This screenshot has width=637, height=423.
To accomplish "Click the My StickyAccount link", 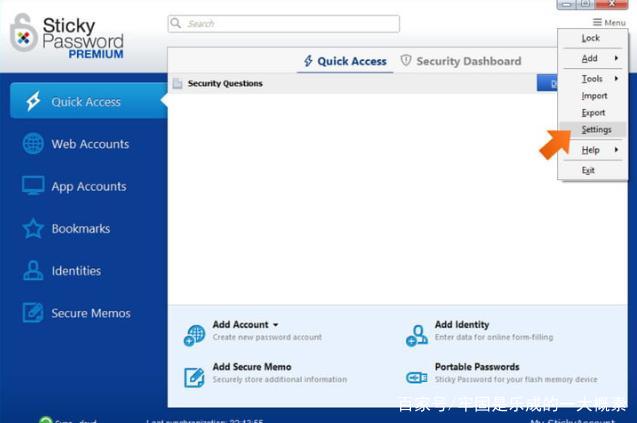I will (572, 421).
